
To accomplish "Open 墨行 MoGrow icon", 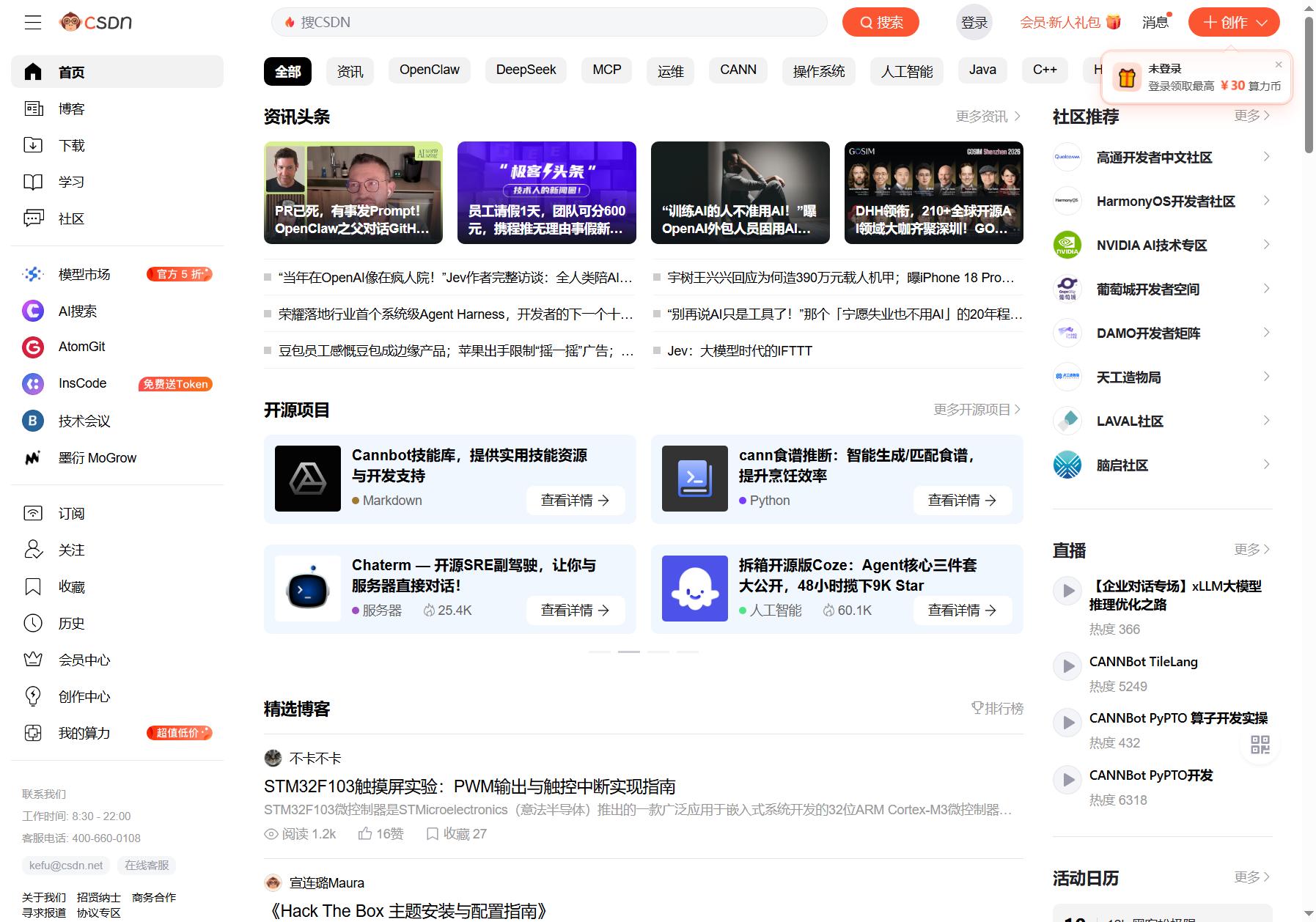I will (x=33, y=458).
